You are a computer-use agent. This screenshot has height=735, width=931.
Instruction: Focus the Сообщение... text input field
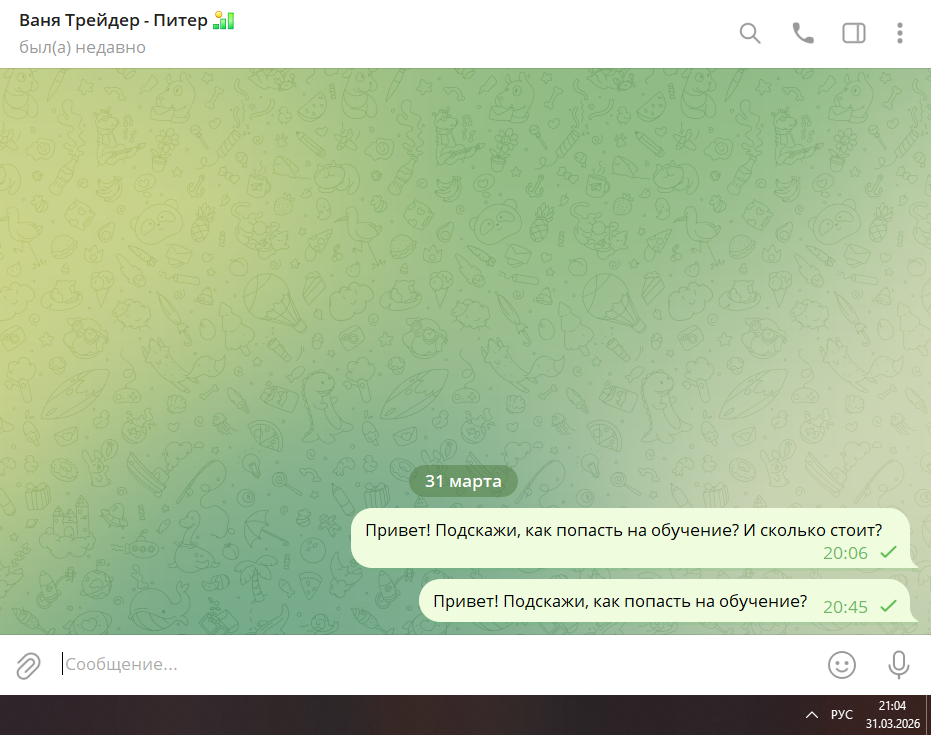430,665
